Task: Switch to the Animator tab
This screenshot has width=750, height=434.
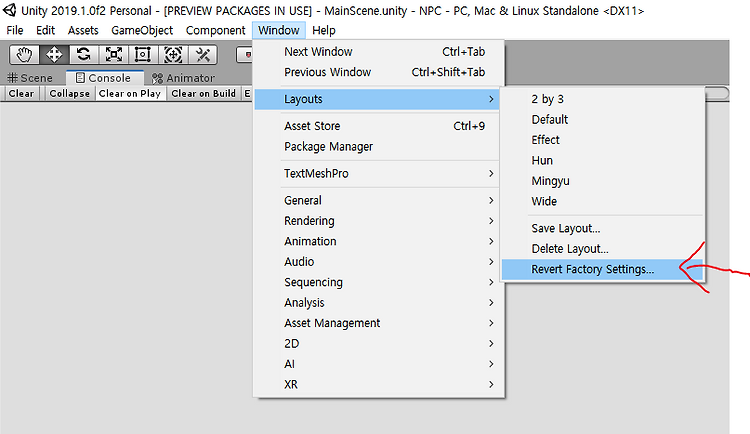Action: pos(183,78)
